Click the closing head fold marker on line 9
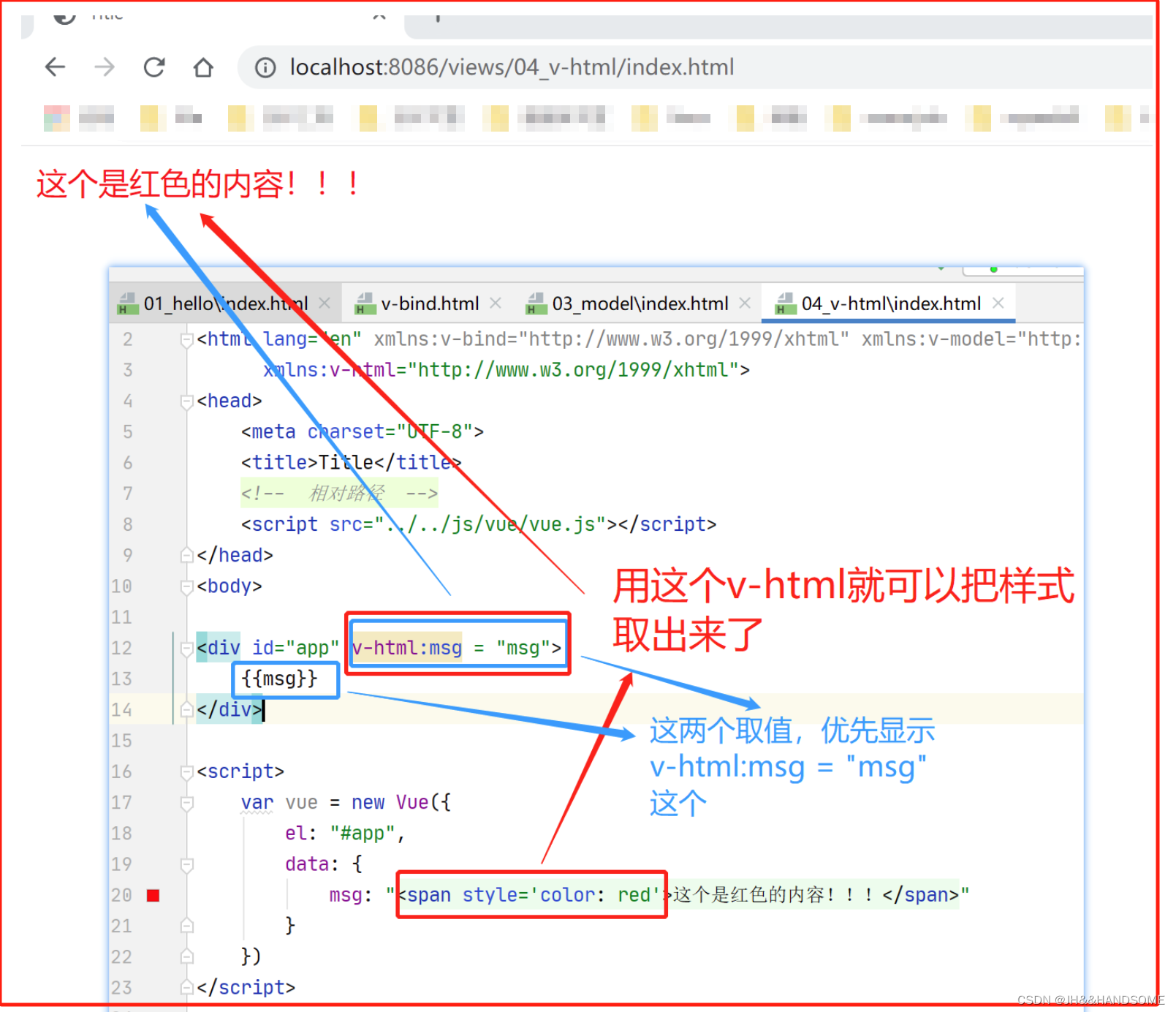This screenshot has height=1012, width=1176. 186,556
